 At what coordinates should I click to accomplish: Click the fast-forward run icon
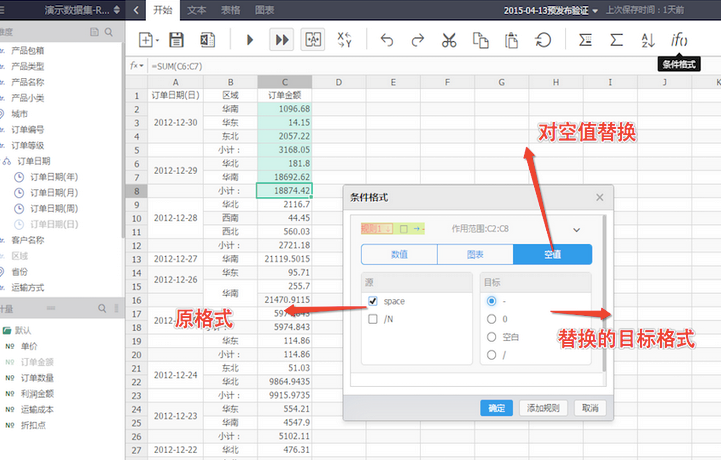[282, 40]
